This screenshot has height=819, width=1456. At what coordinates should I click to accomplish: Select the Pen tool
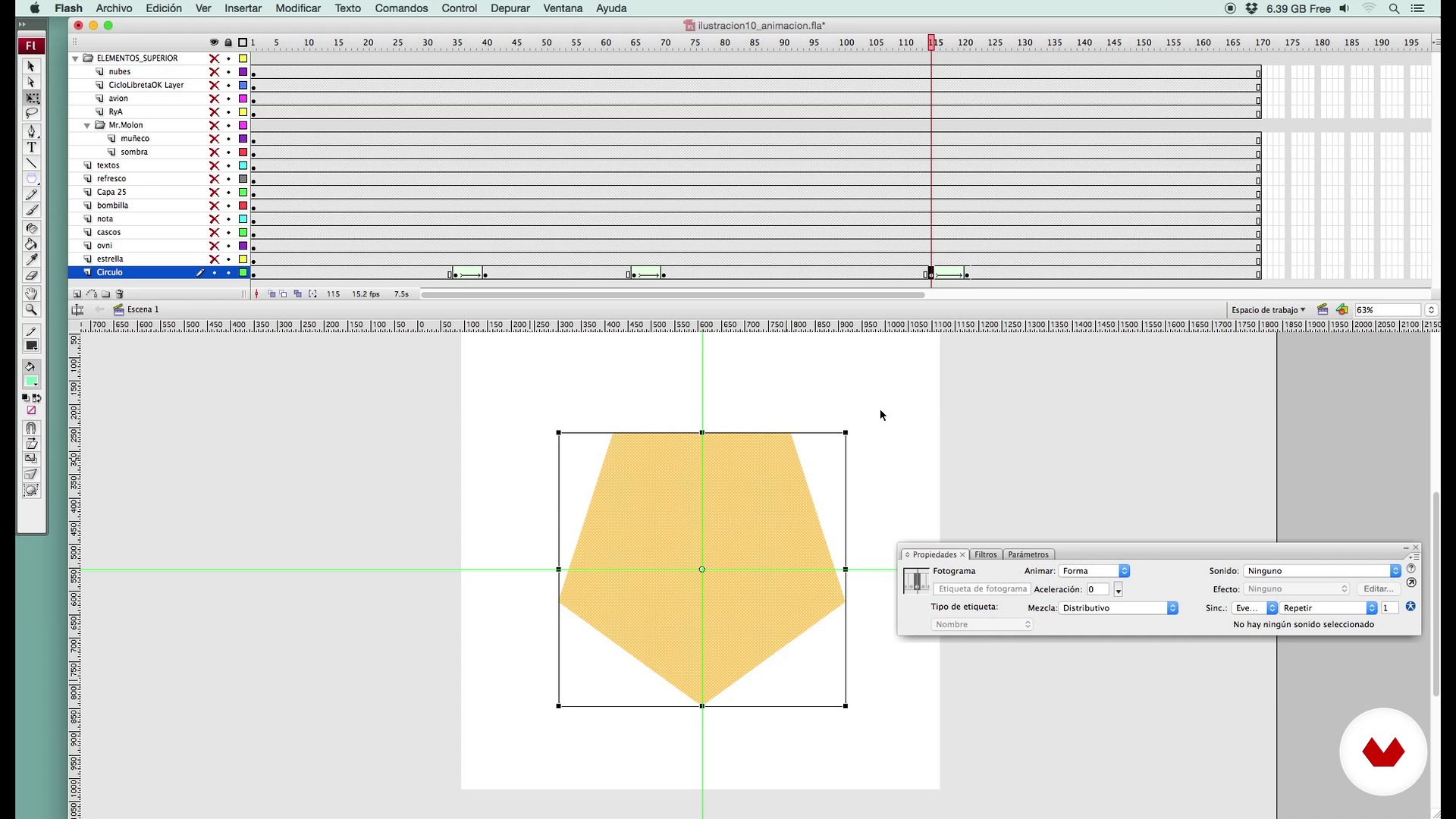[x=31, y=131]
